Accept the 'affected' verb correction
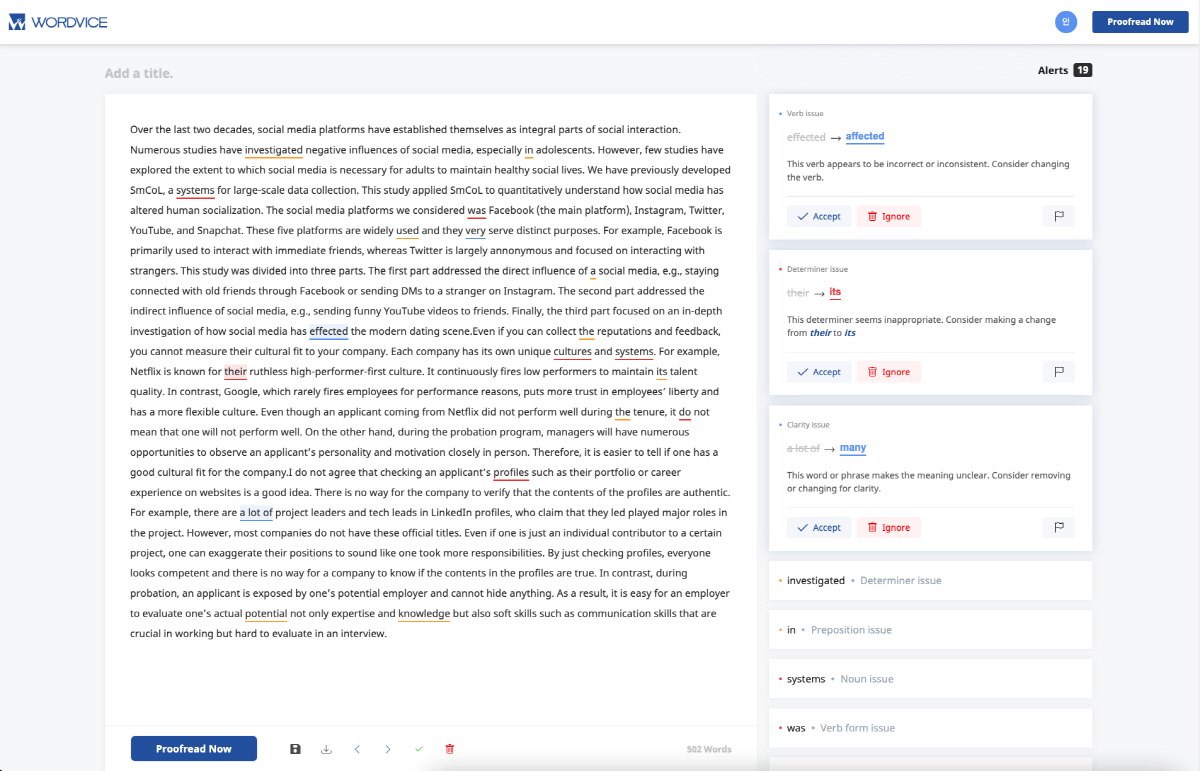Viewport: 1200px width, 771px height. 819,216
